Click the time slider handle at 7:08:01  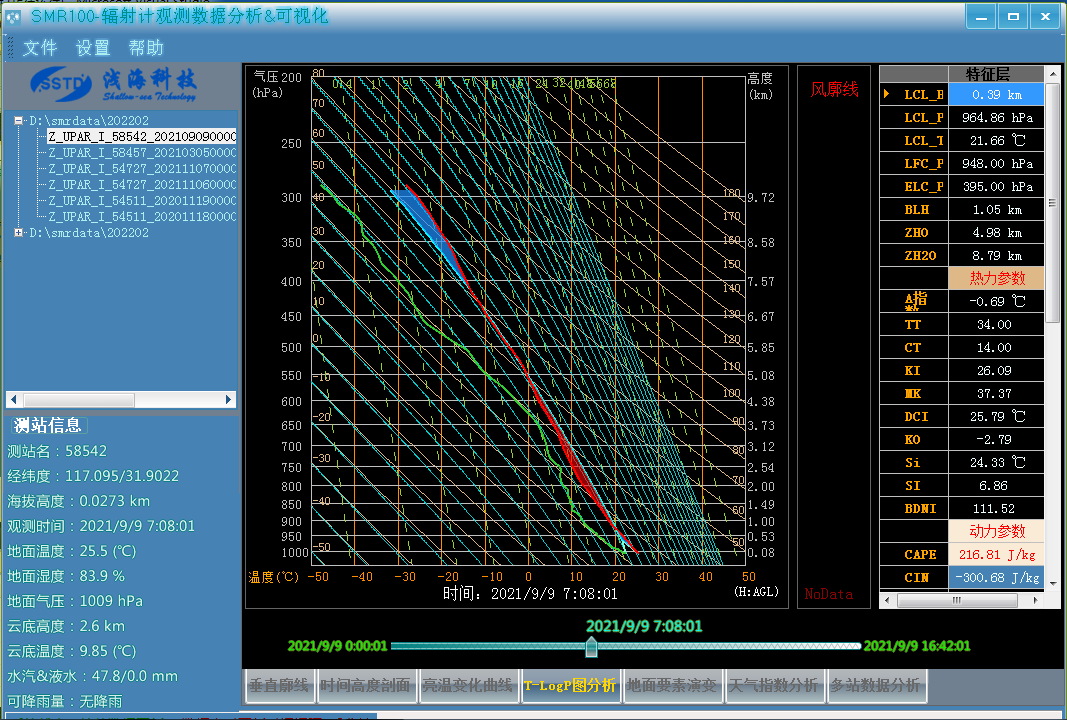pos(591,647)
